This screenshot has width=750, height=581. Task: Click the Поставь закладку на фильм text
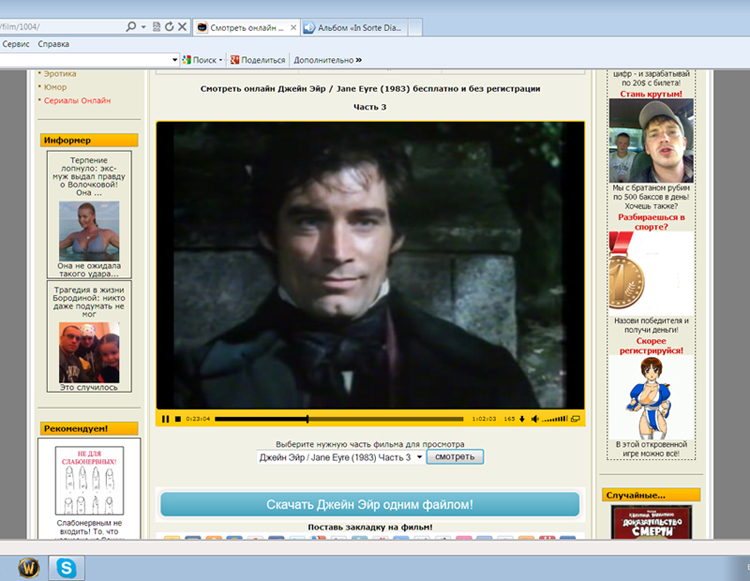(370, 527)
